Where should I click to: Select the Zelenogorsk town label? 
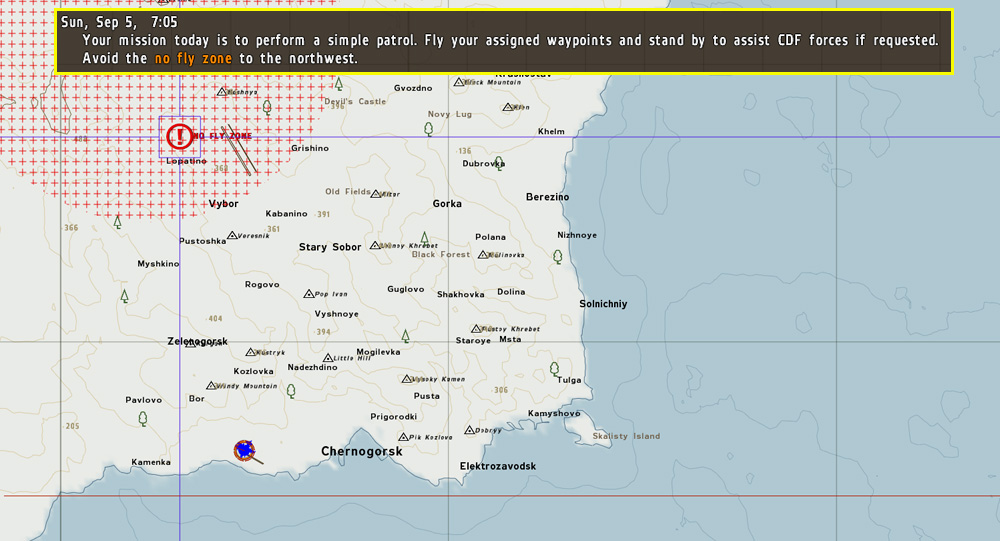198,341
